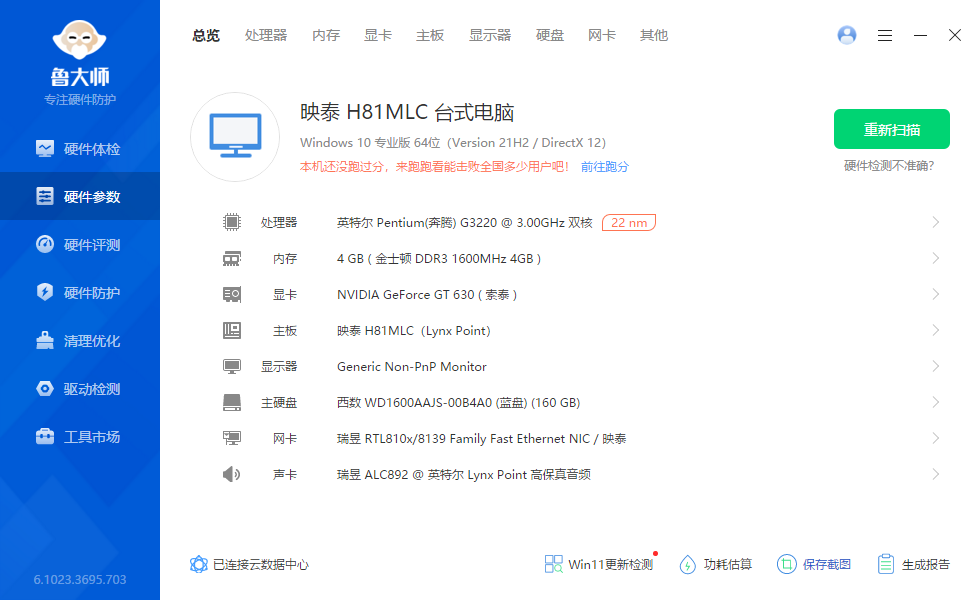The height and width of the screenshot is (600, 980).
Task: Expand the 显卡 row chevron
Action: coord(936,294)
